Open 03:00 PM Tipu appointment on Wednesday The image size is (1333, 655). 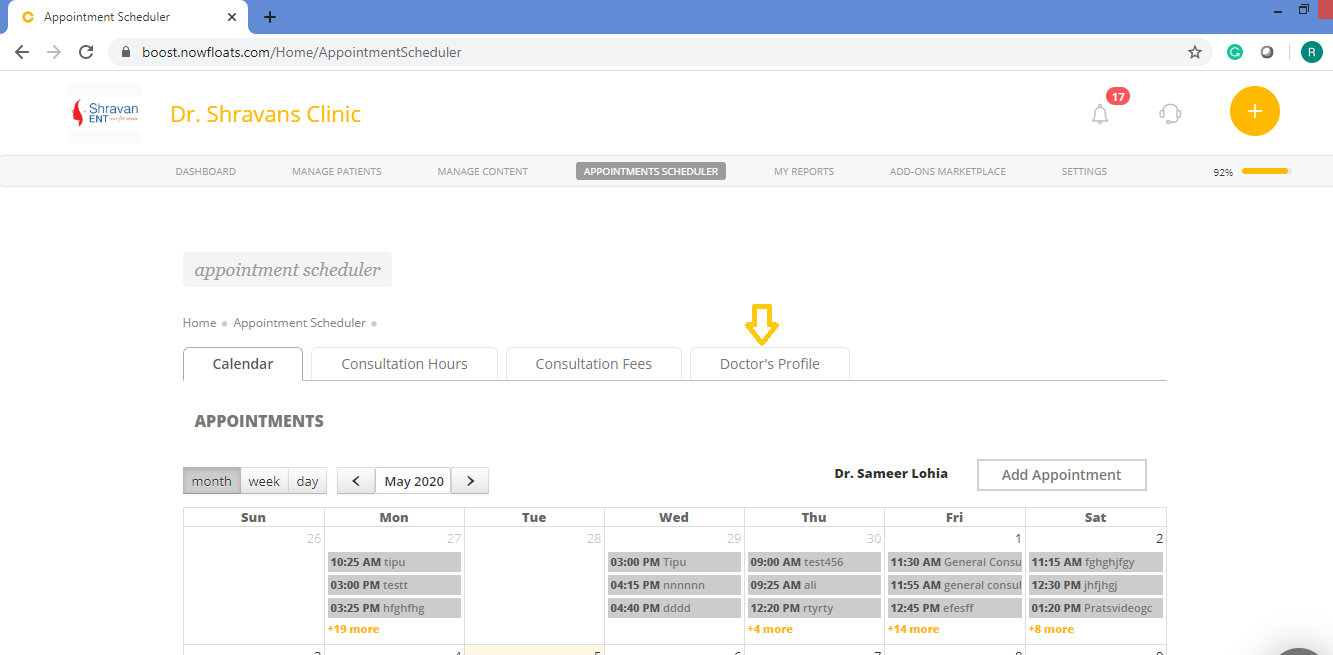[x=674, y=562]
